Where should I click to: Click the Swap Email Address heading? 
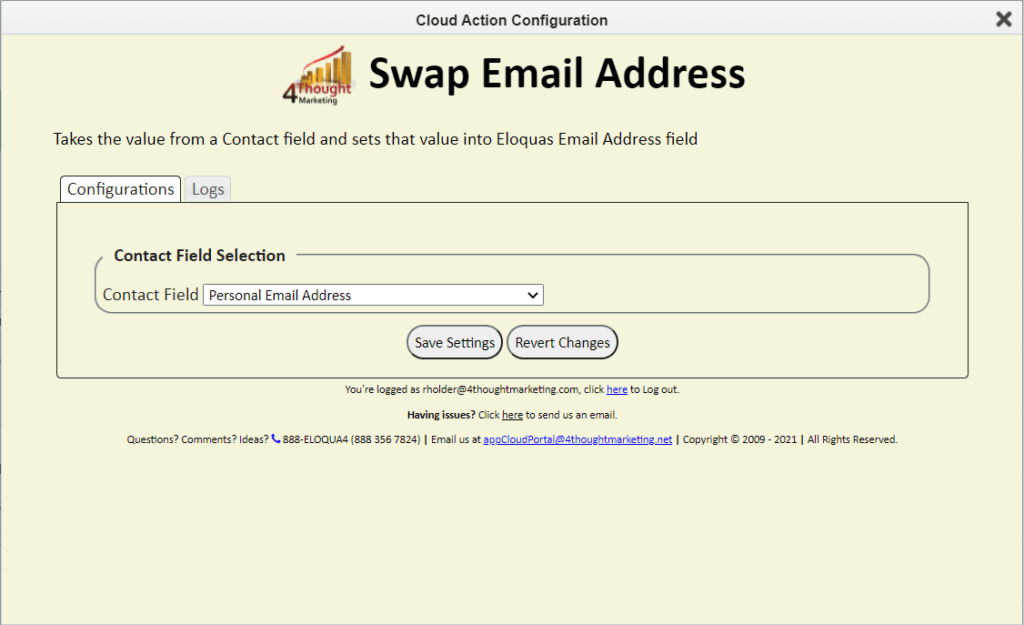click(556, 73)
